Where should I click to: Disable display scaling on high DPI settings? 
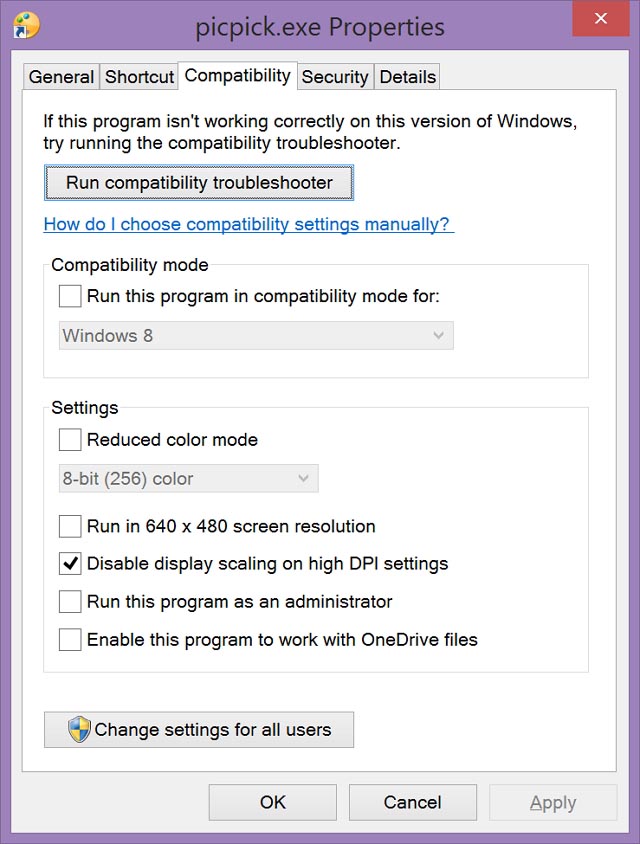(69, 563)
